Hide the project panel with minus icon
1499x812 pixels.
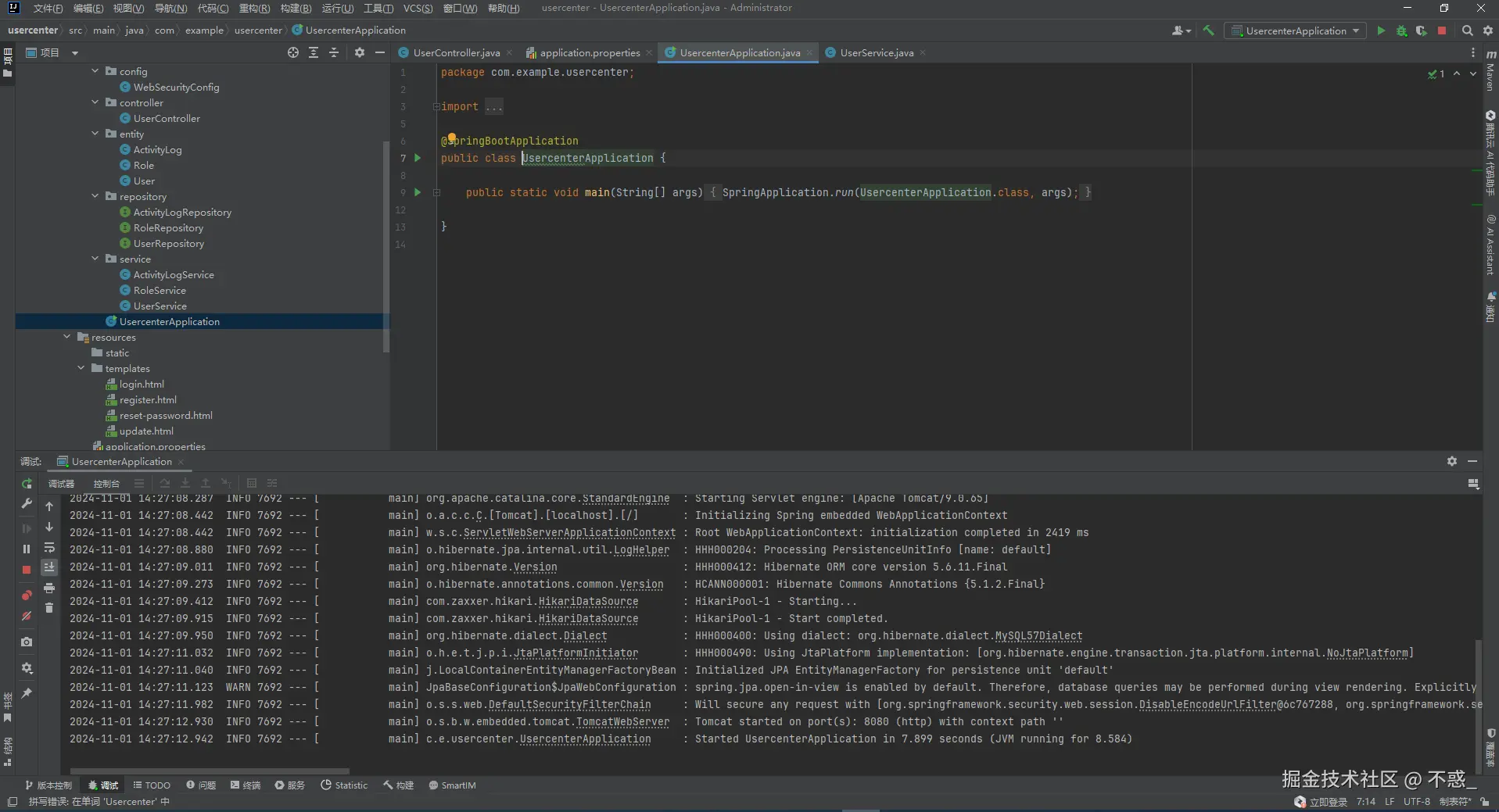click(380, 52)
